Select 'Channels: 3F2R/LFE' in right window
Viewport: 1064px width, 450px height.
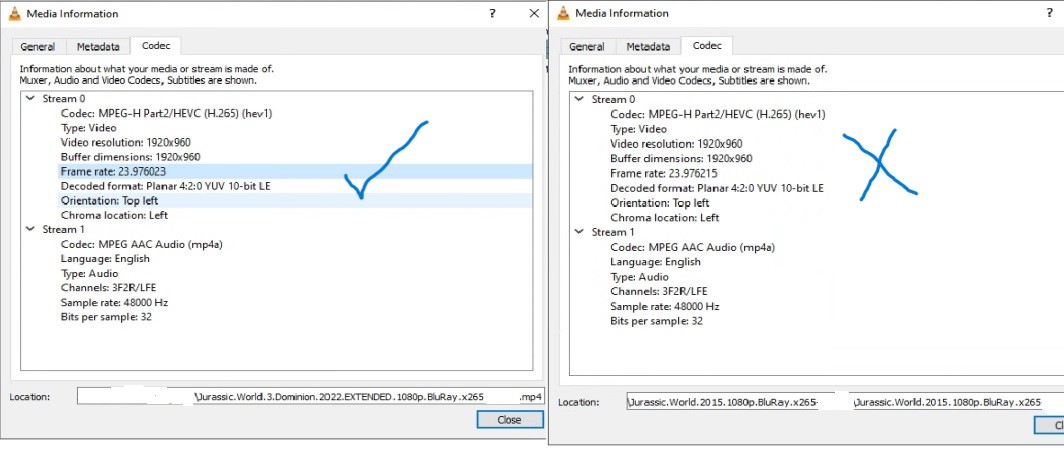click(x=659, y=291)
